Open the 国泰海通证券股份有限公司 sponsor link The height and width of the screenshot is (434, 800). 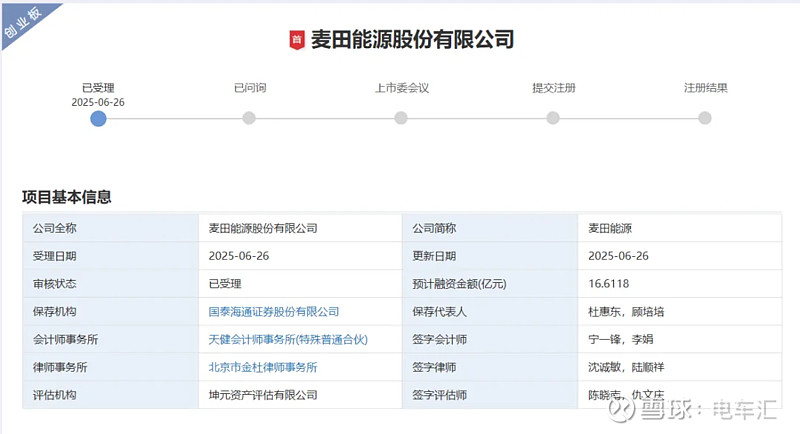[273, 312]
